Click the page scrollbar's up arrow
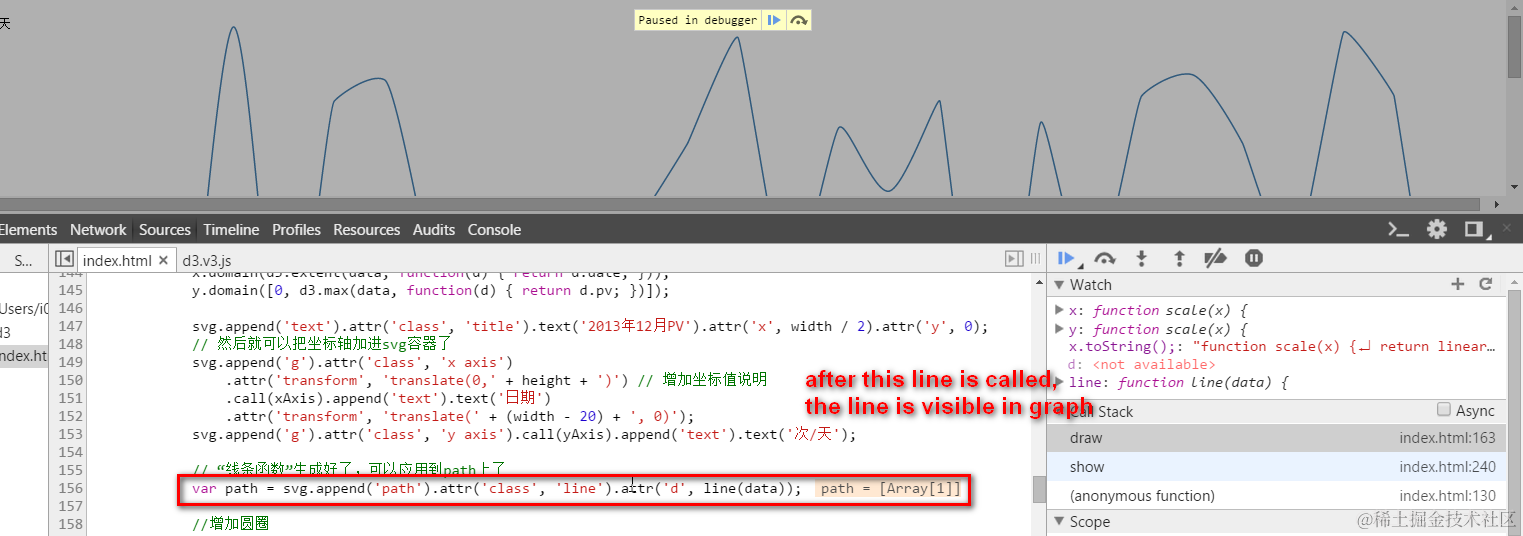Image resolution: width=1523 pixels, height=536 pixels. click(1514, 6)
